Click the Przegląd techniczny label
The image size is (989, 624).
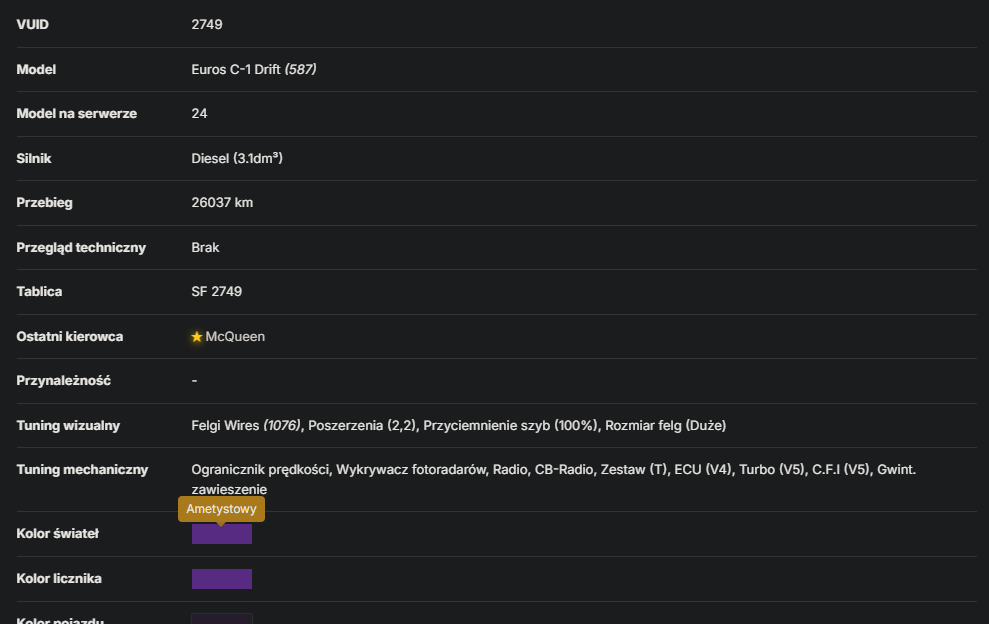point(81,247)
